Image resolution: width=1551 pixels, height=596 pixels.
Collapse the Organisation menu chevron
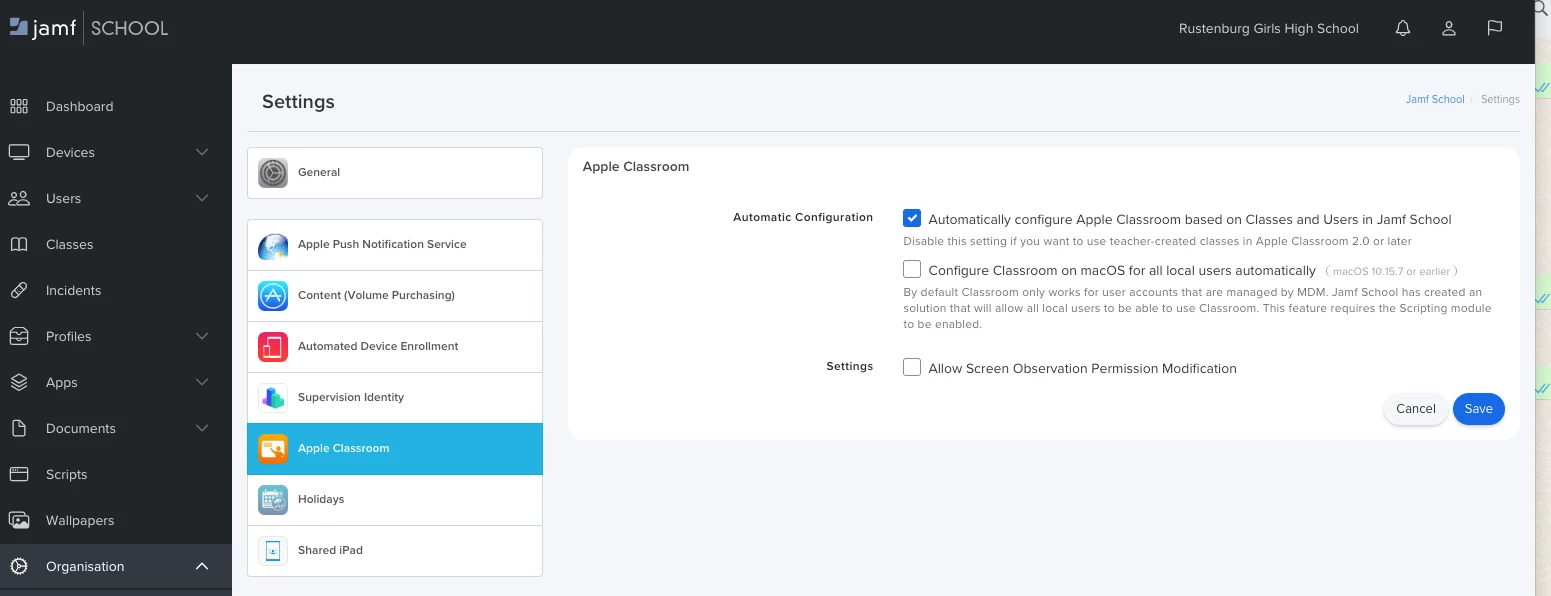pyautogui.click(x=202, y=566)
